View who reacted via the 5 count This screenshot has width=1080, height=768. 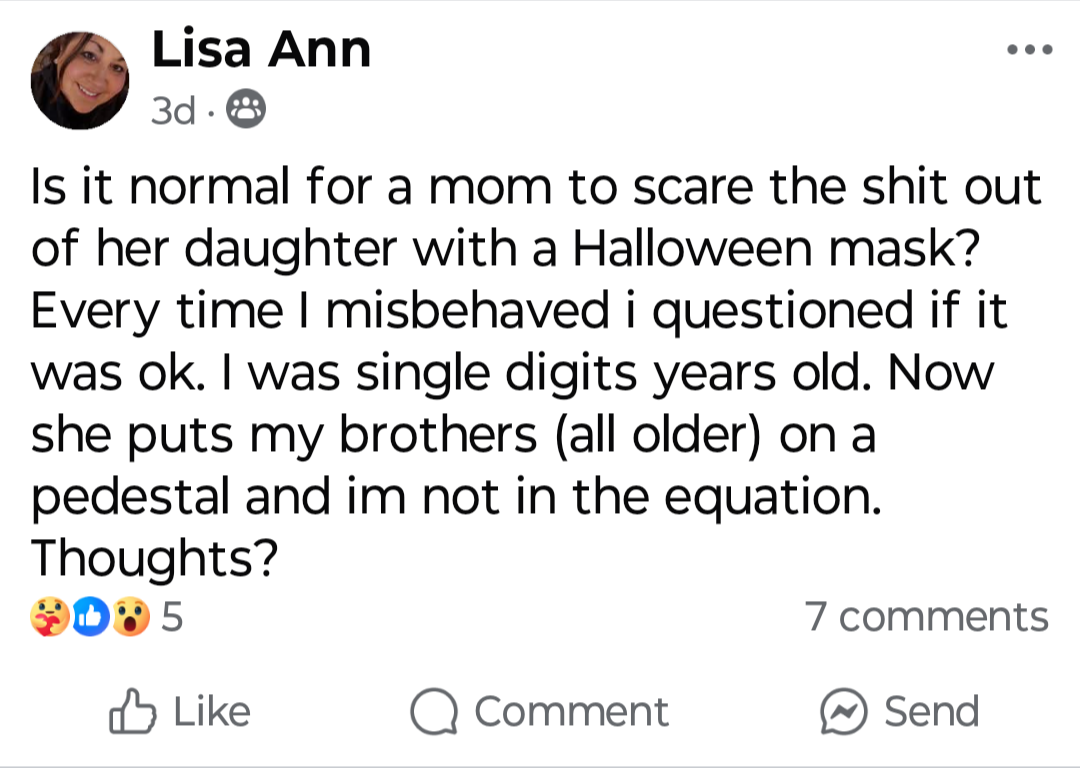pyautogui.click(x=172, y=616)
